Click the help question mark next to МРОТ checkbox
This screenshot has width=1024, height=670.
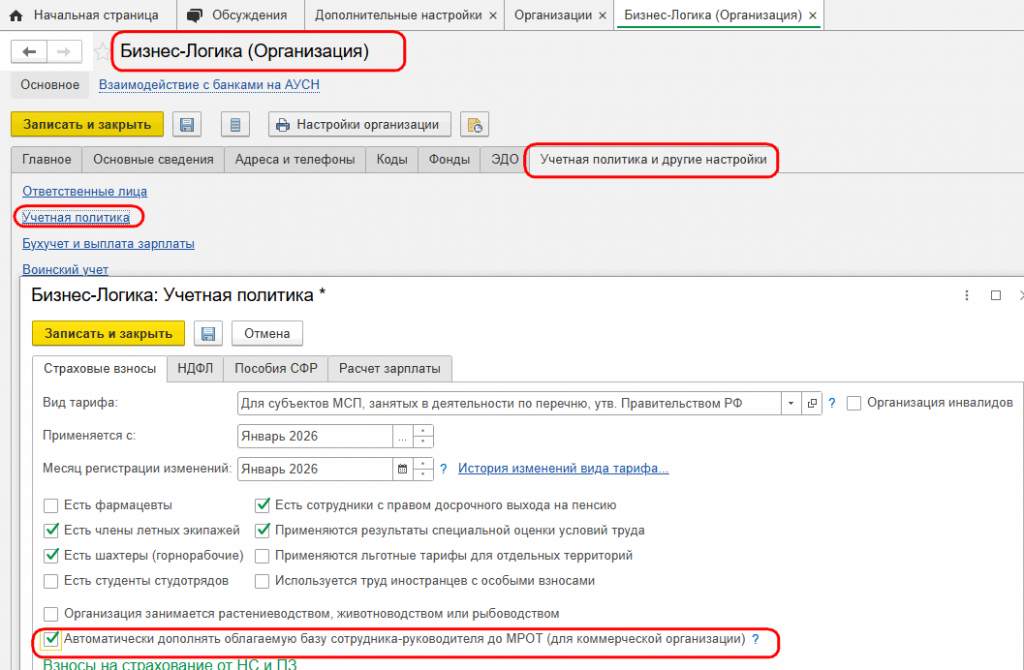[756, 639]
